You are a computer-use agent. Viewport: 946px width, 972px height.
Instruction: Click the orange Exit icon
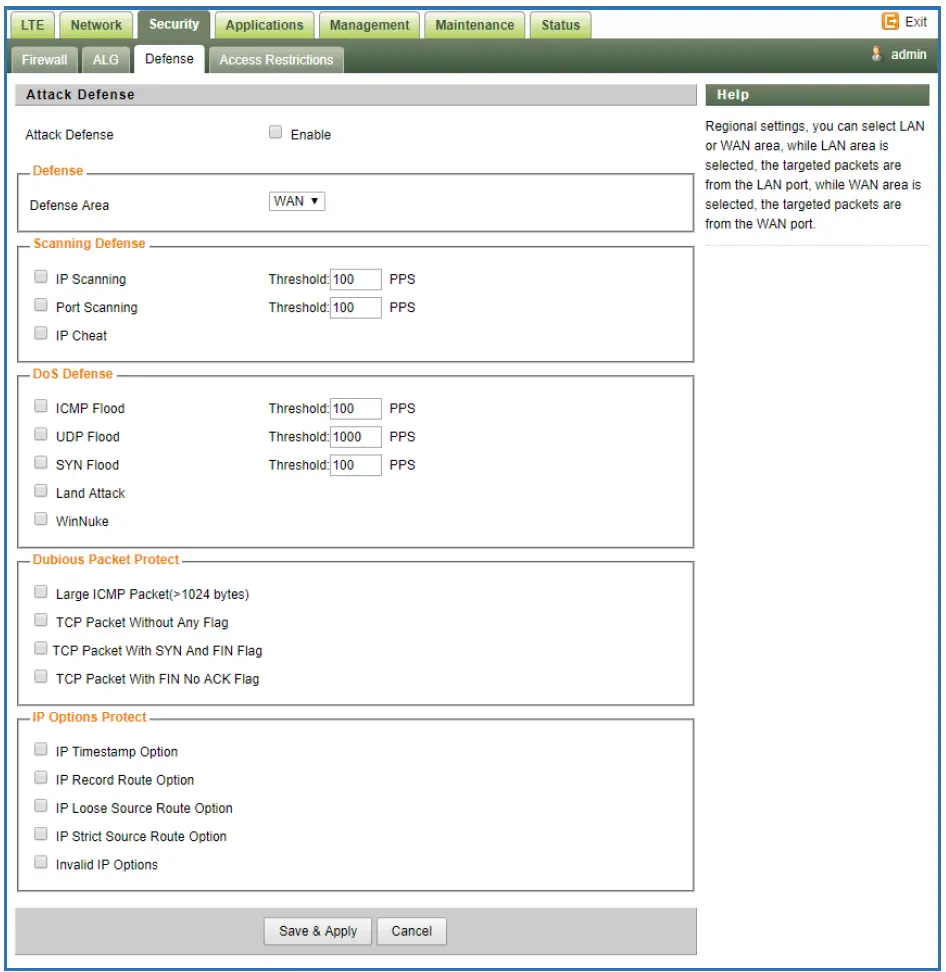tap(890, 22)
